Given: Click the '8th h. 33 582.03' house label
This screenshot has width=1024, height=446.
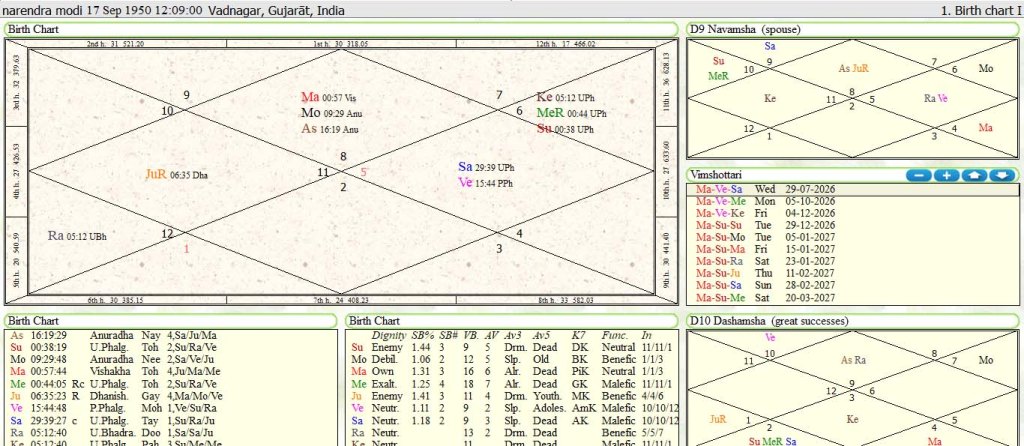Looking at the screenshot, I should tap(566, 300).
